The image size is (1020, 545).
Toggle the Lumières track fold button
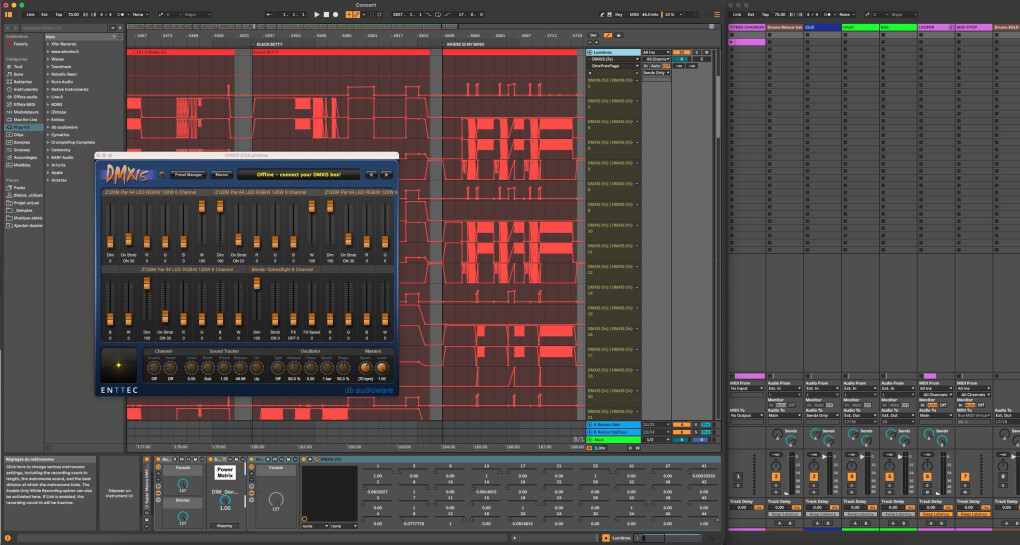pos(590,52)
